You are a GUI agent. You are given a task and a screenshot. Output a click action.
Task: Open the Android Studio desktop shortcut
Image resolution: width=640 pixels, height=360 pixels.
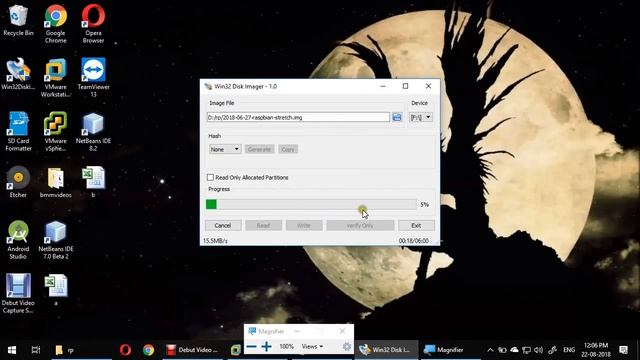pyautogui.click(x=18, y=240)
